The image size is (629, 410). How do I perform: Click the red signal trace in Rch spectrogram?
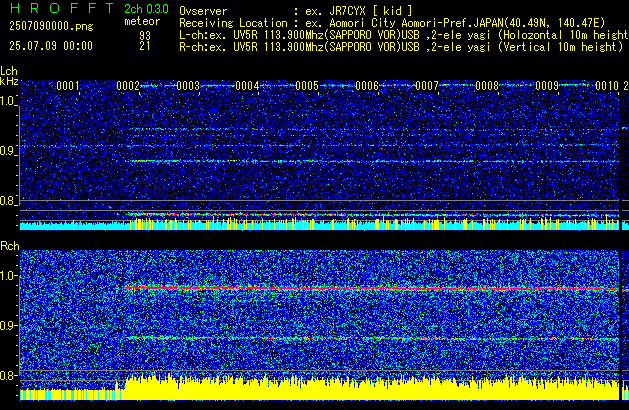click(371, 288)
